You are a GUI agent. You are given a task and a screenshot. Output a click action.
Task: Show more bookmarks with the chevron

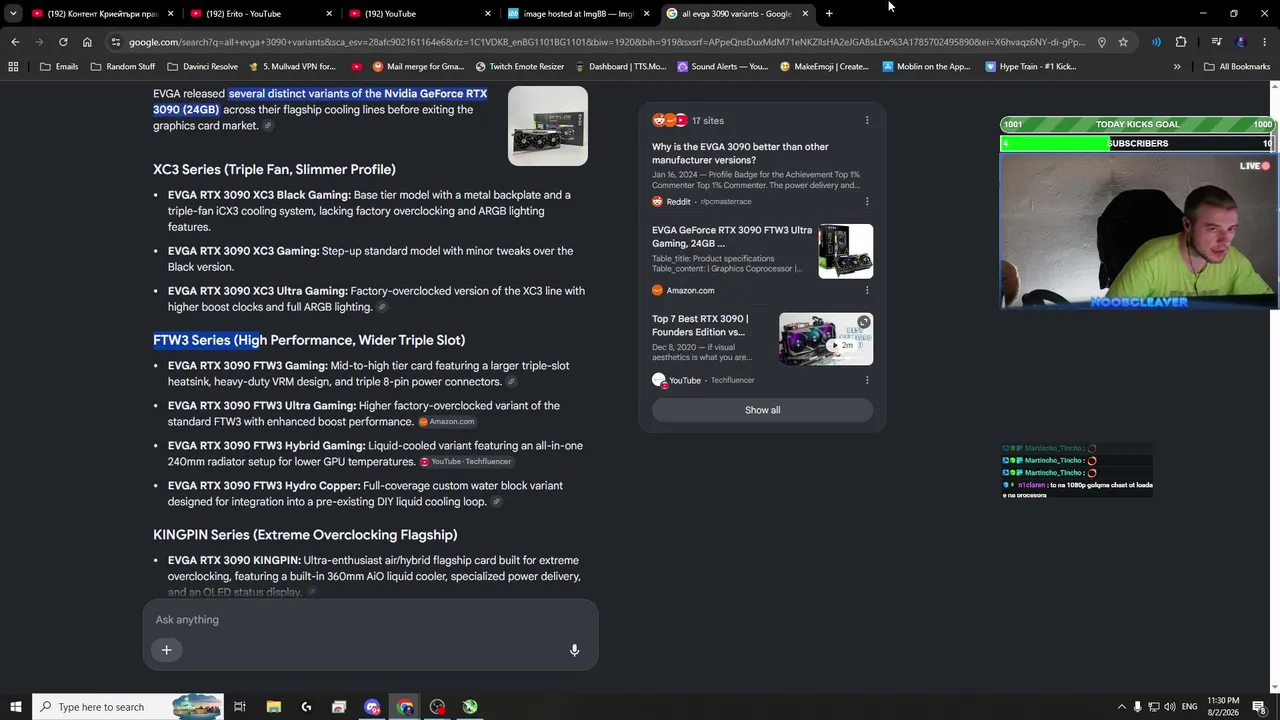(1177, 67)
